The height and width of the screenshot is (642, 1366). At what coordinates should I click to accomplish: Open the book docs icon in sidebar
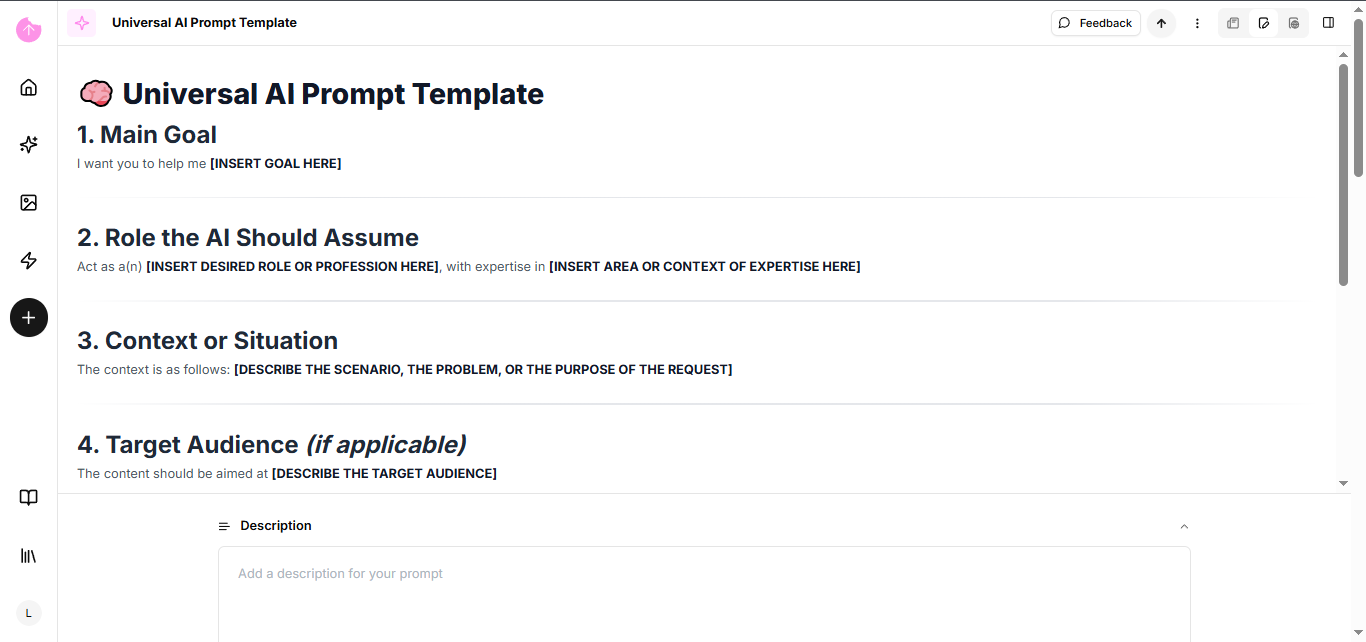click(29, 497)
